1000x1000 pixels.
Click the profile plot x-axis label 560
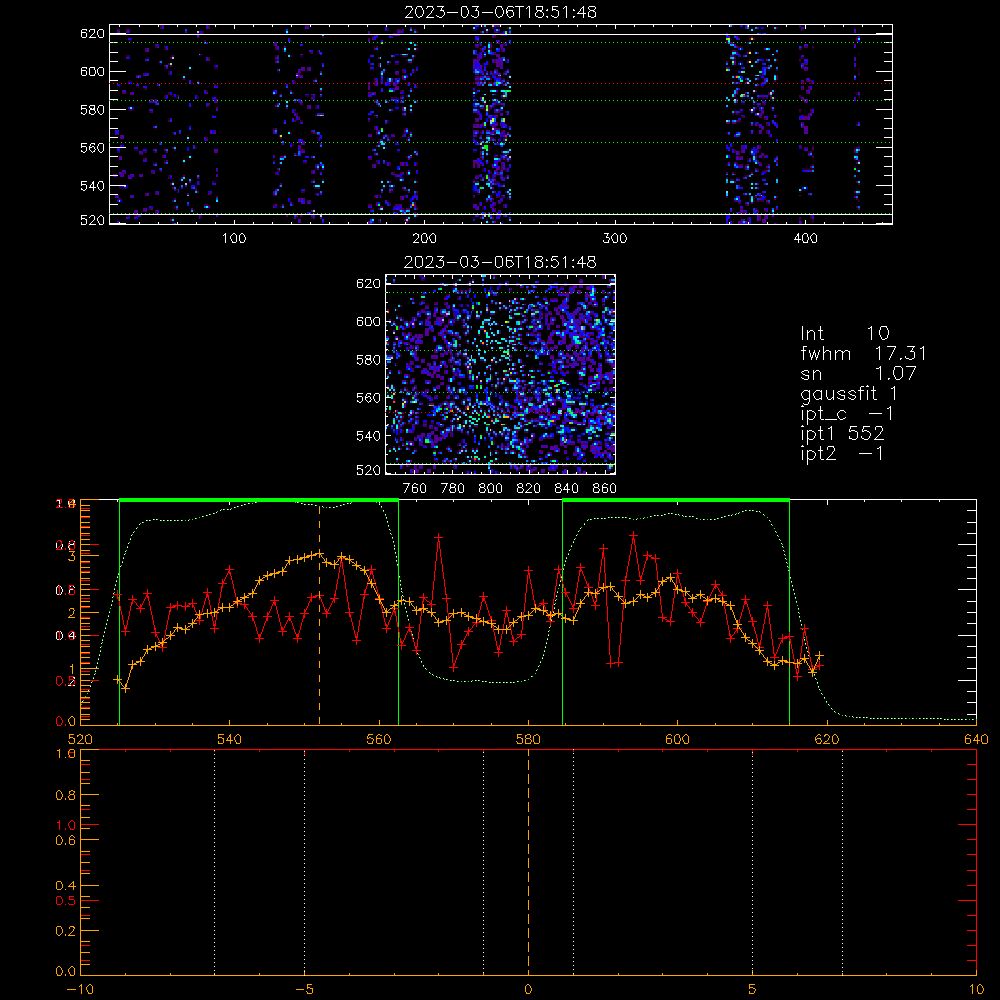(x=379, y=739)
